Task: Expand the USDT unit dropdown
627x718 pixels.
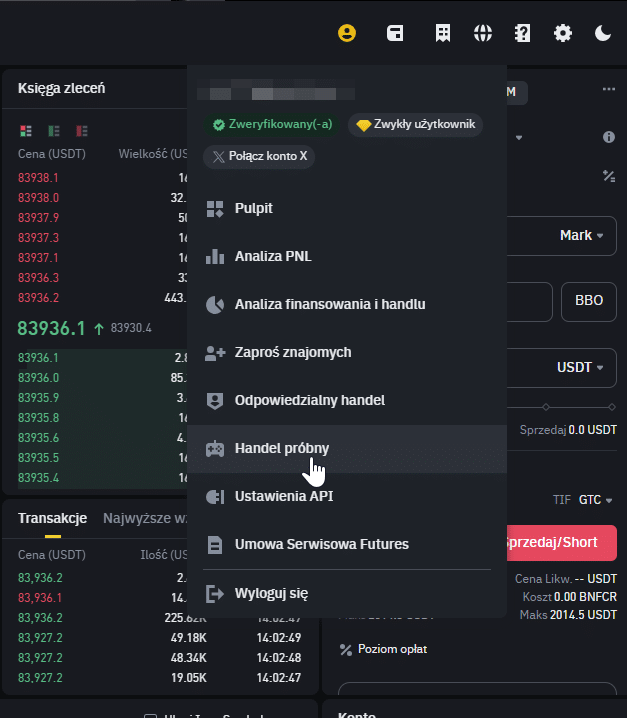Action: [x=580, y=368]
